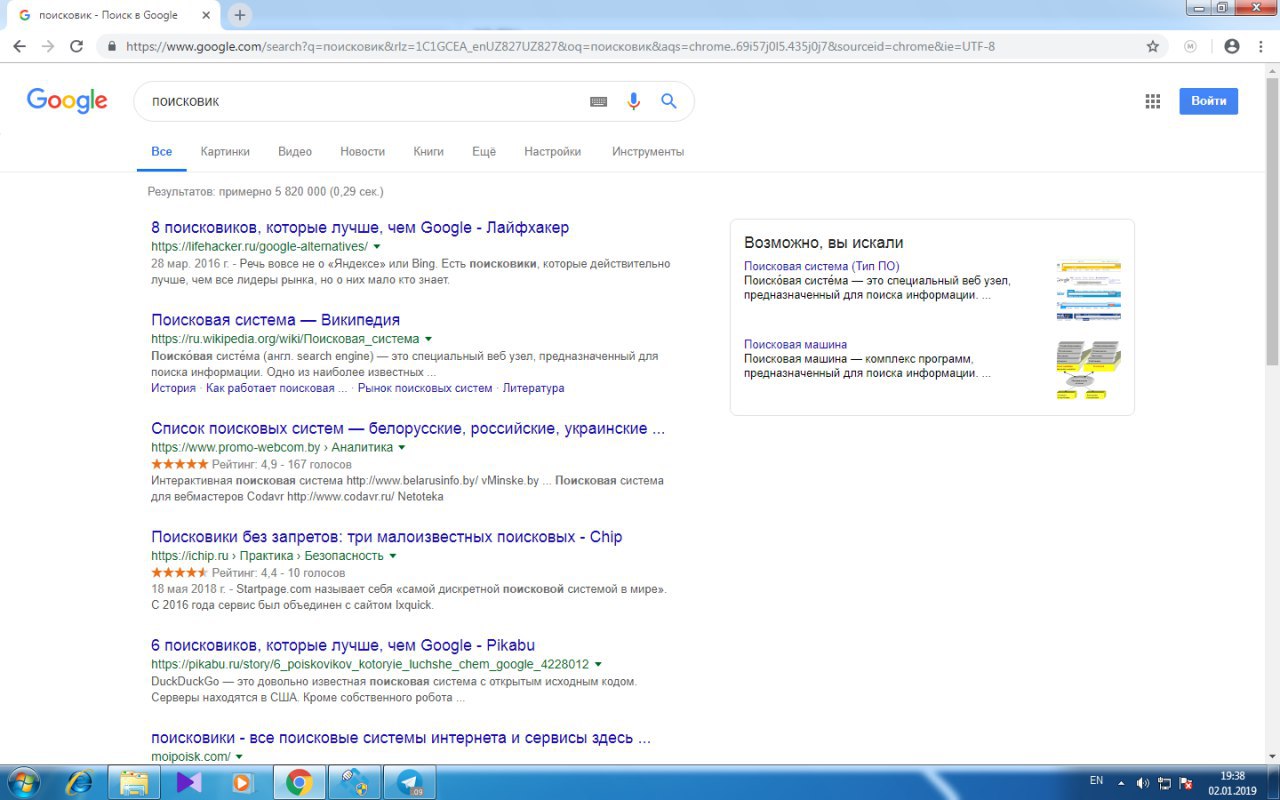This screenshot has width=1280, height=800.
Task: Reload the page with the refresh icon
Action: [76, 46]
